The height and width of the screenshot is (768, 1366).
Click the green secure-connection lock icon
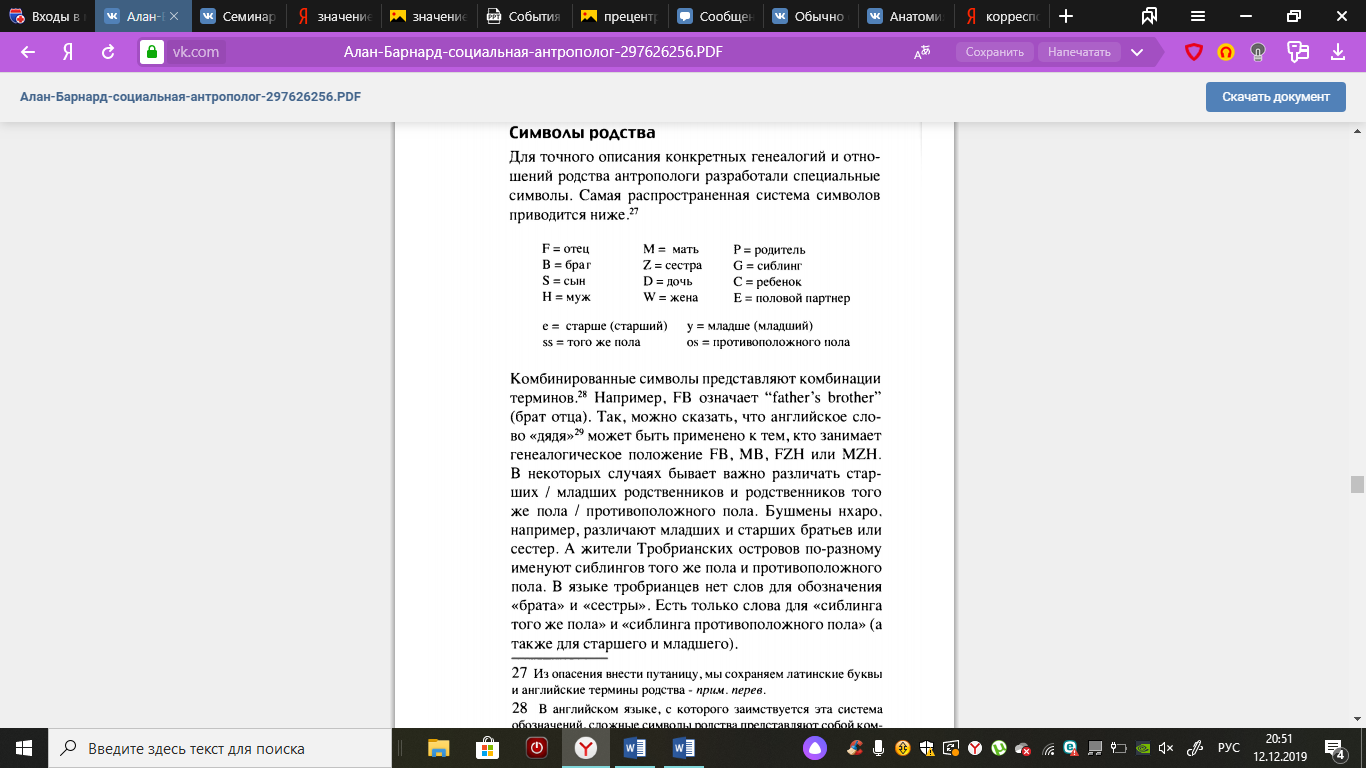point(152,52)
